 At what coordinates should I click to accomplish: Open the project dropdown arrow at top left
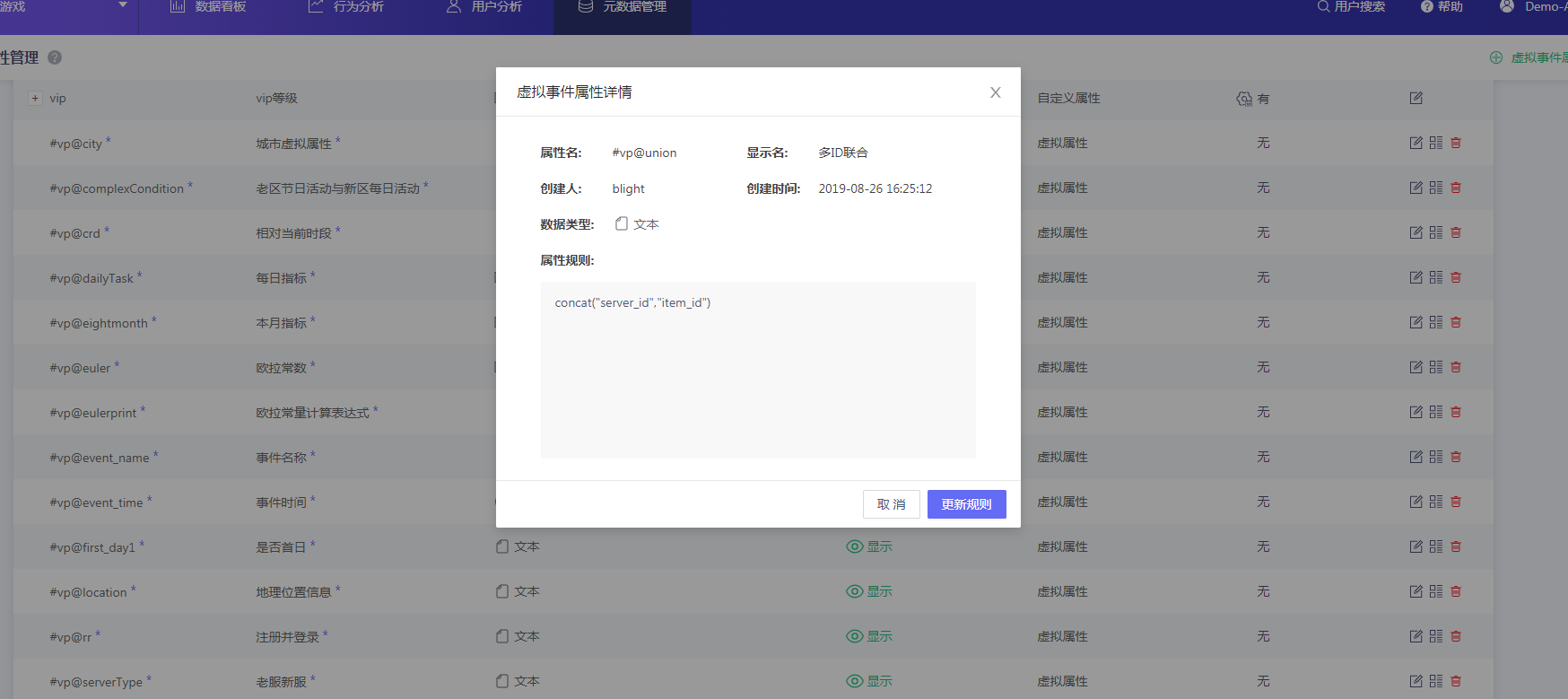[x=123, y=5]
